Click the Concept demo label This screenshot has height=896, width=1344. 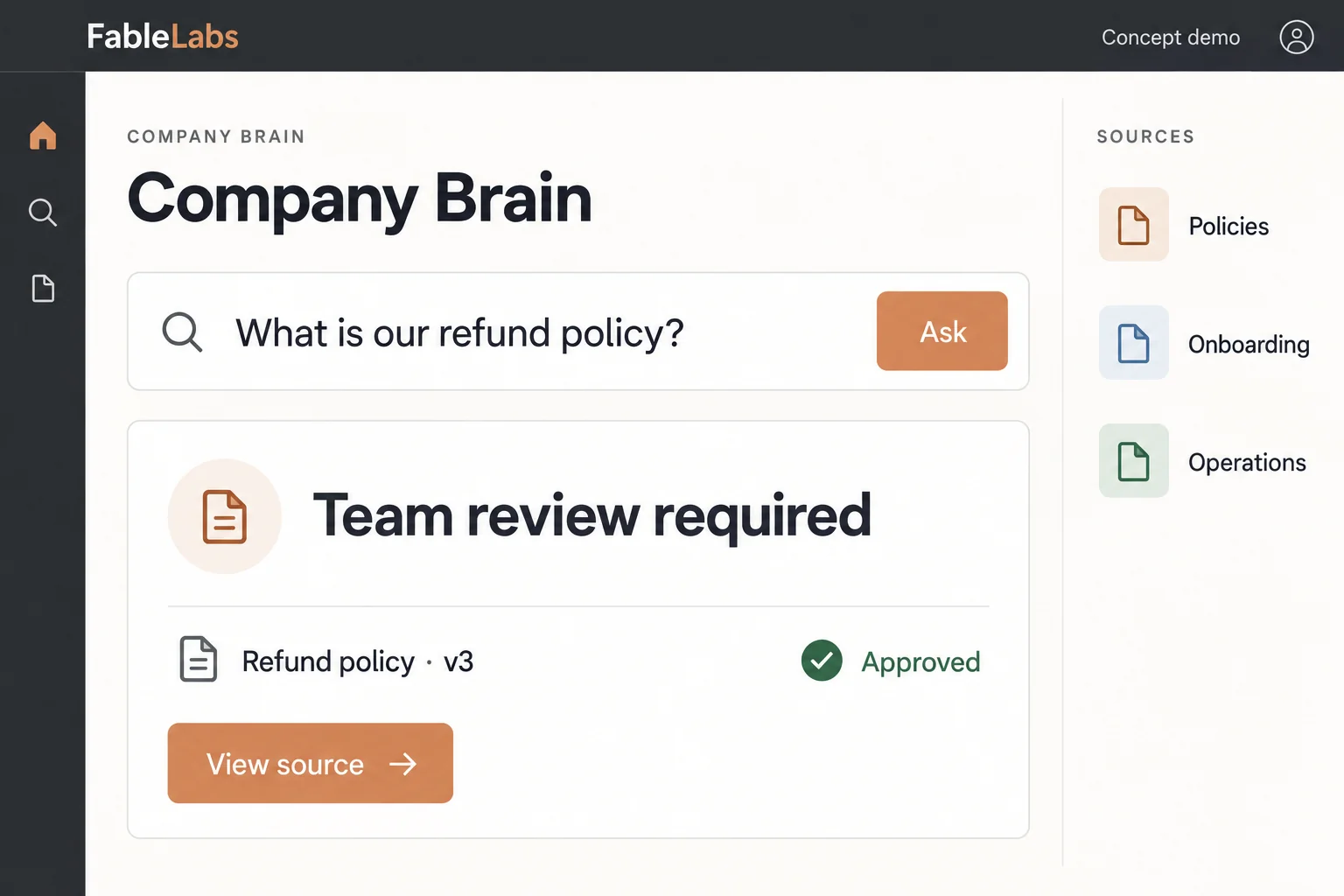pyautogui.click(x=1171, y=38)
